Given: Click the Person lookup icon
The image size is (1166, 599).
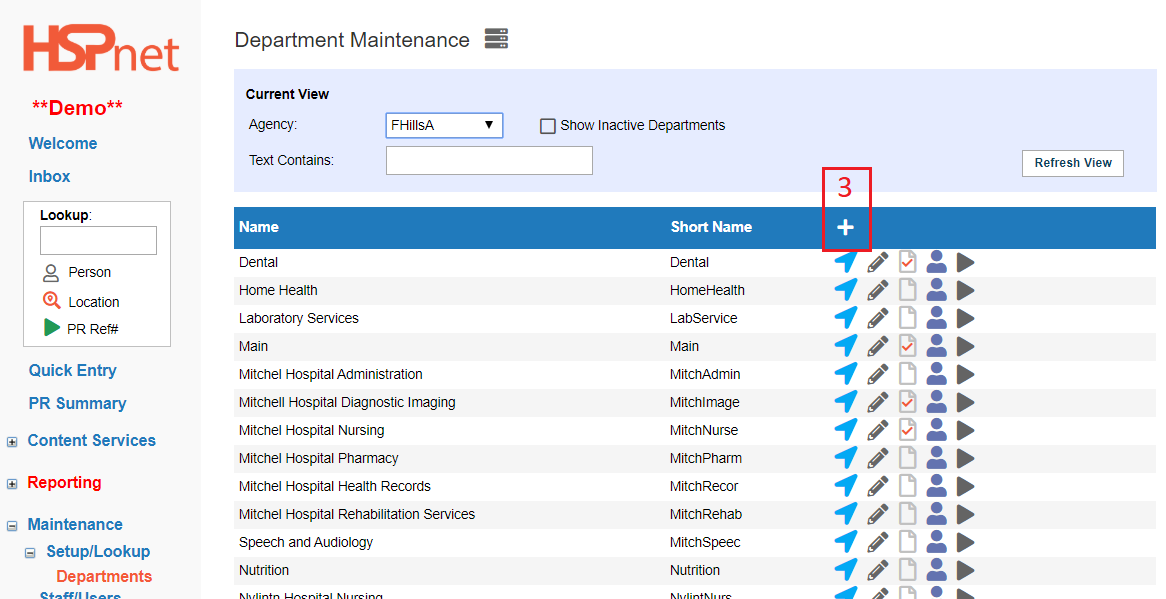Looking at the screenshot, I should coord(51,273).
